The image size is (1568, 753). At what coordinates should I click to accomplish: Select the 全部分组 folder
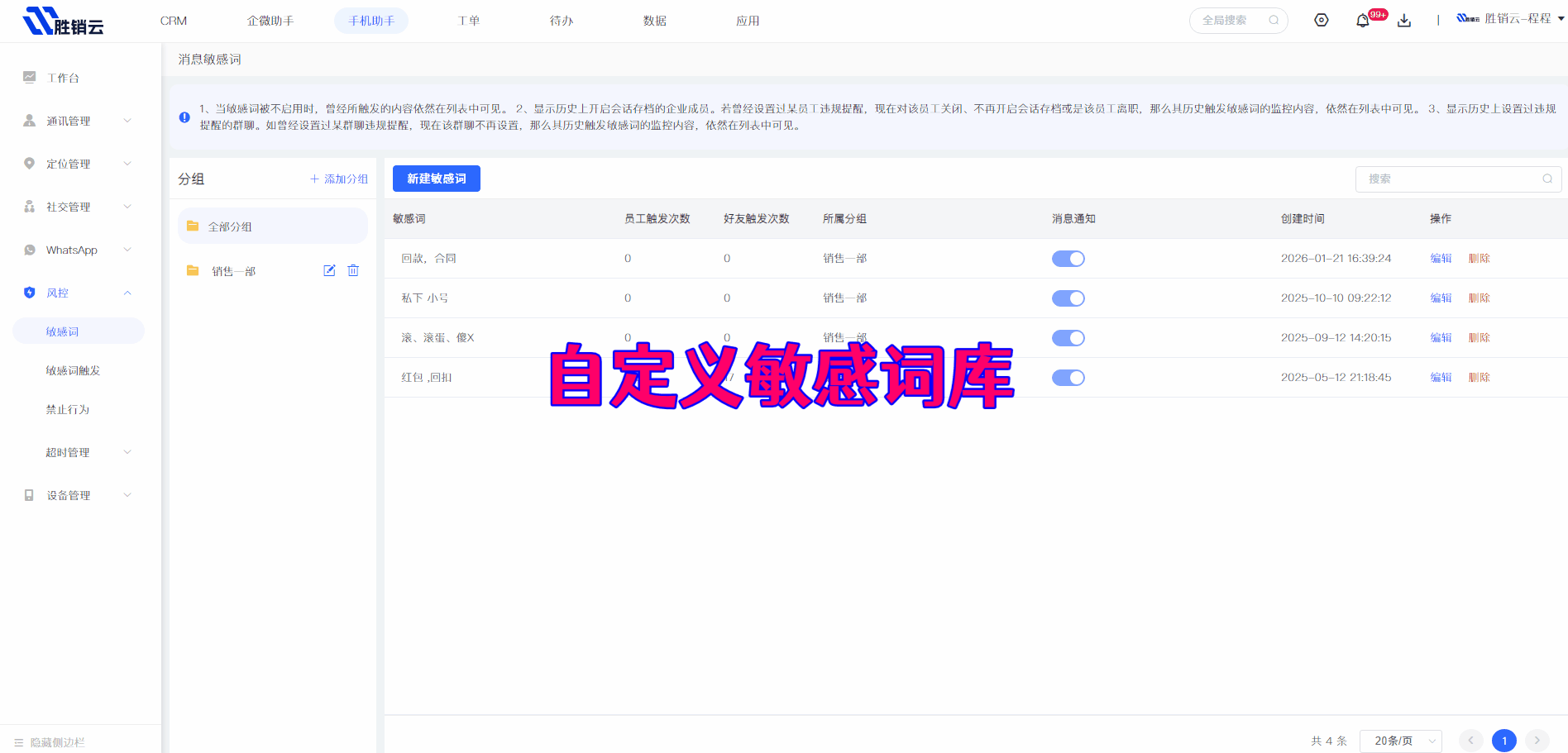click(x=272, y=226)
